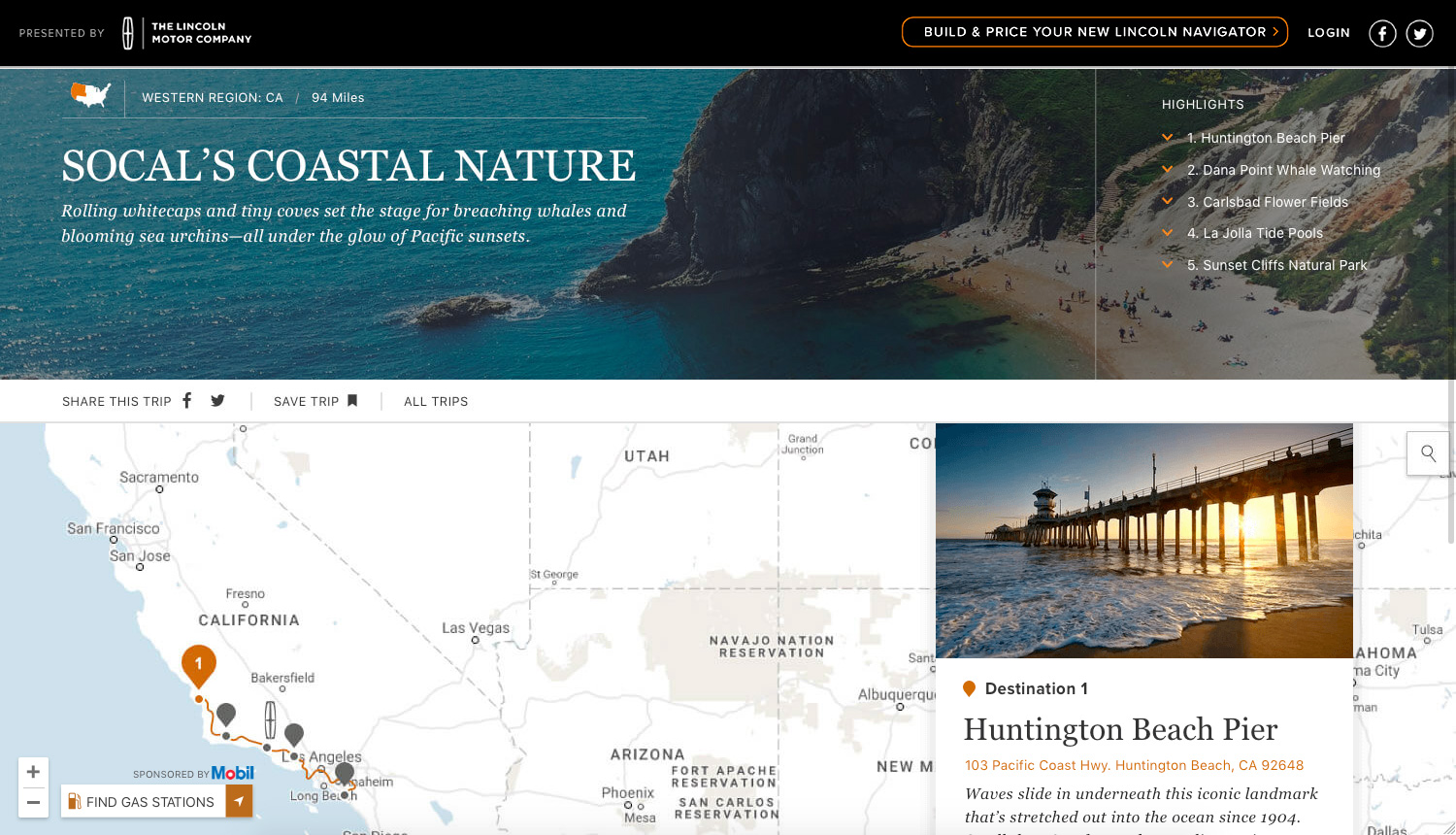Select gray map pin above Los Angeles
The height and width of the screenshot is (835, 1456).
[294, 735]
